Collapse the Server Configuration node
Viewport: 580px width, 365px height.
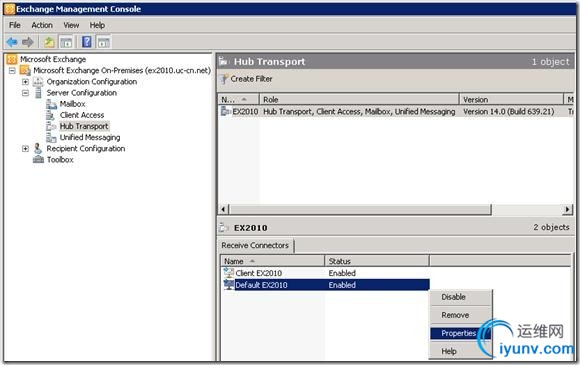[x=25, y=93]
